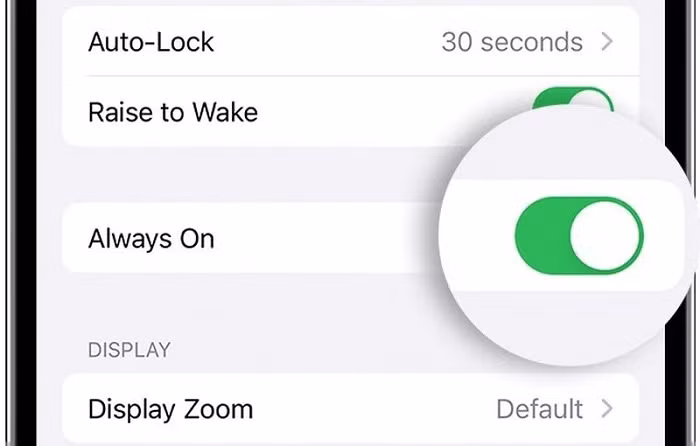Disable the Raise to Wake switch
The width and height of the screenshot is (700, 446).
pyautogui.click(x=572, y=100)
